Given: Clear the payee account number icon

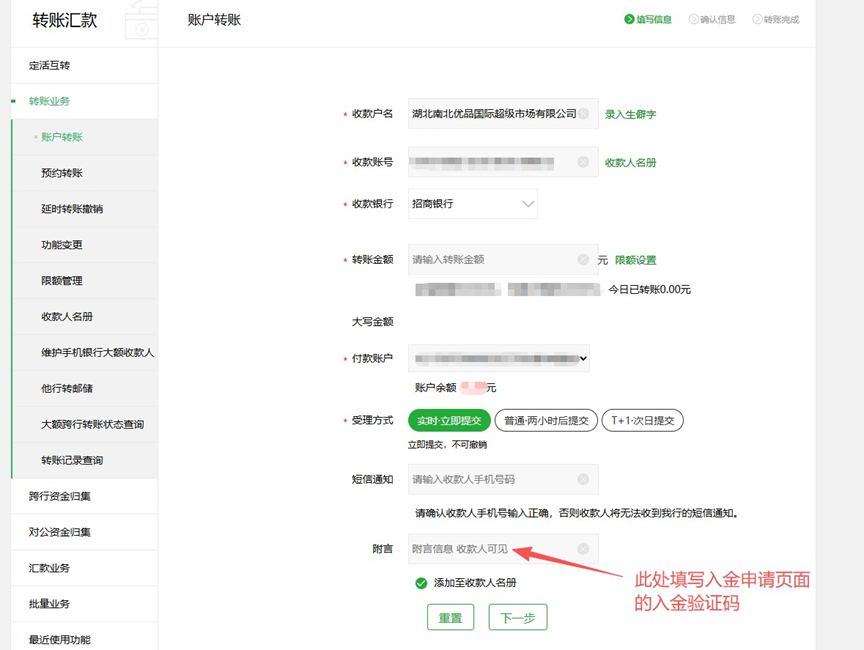Looking at the screenshot, I should [584, 162].
